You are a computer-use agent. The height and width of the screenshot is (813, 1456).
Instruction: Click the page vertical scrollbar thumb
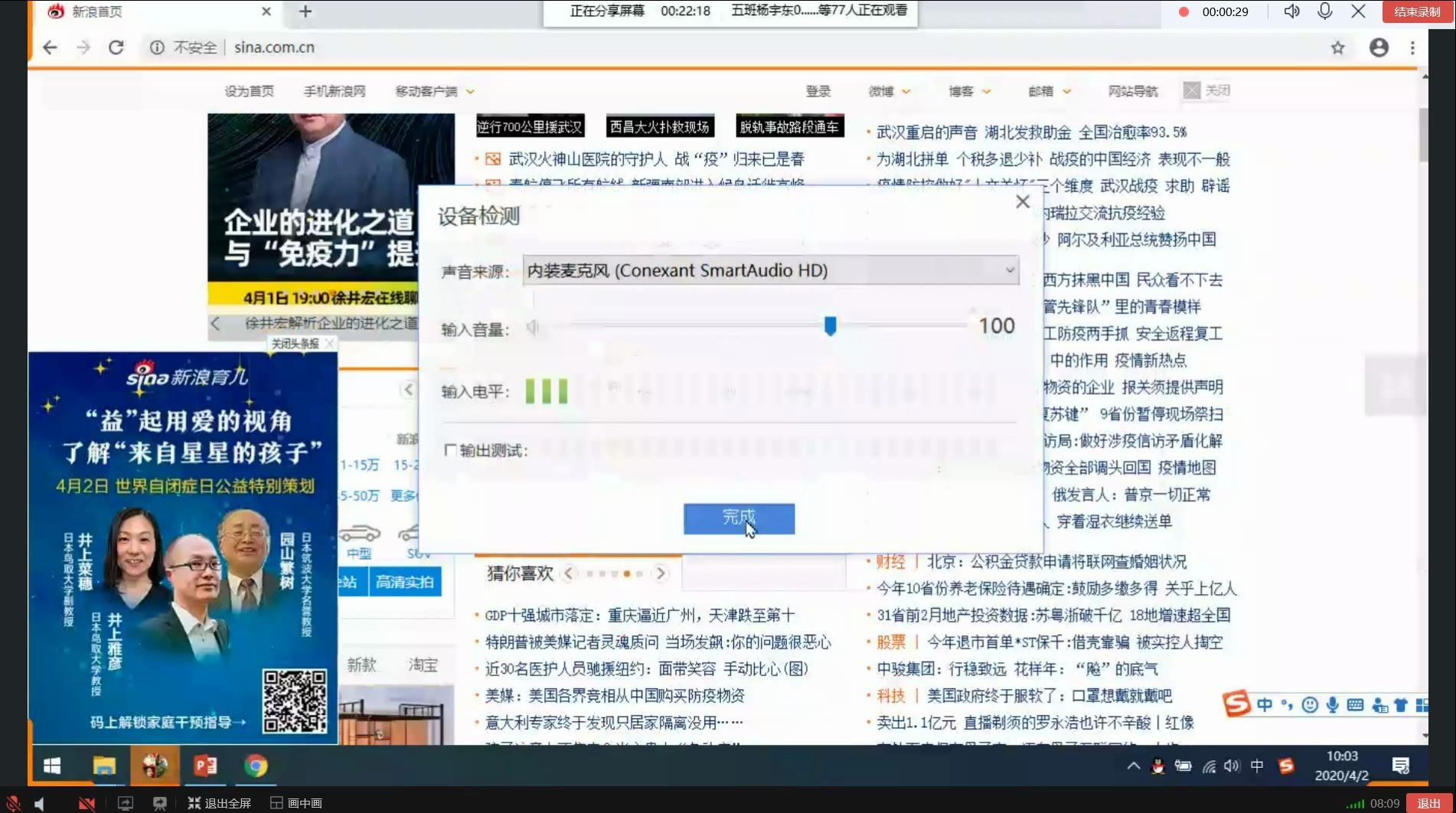coord(1424,134)
